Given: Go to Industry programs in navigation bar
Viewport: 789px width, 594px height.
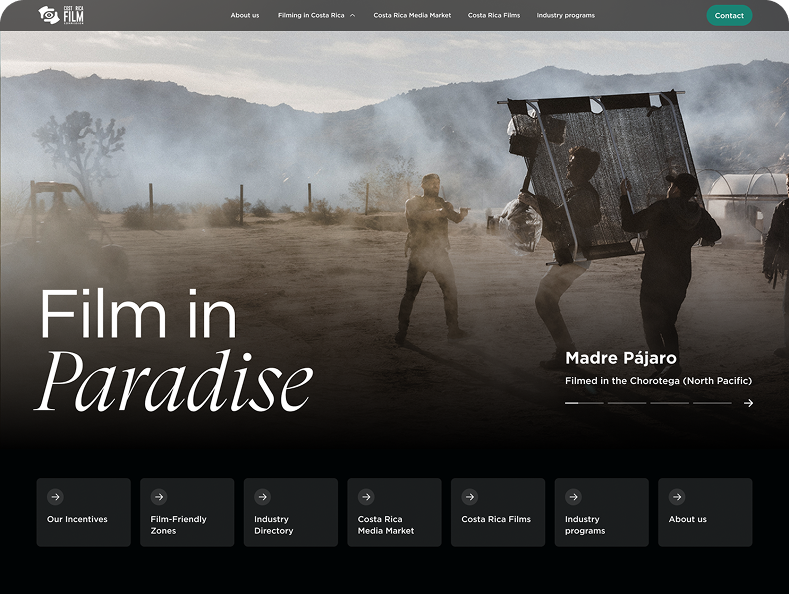Looking at the screenshot, I should (565, 16).
